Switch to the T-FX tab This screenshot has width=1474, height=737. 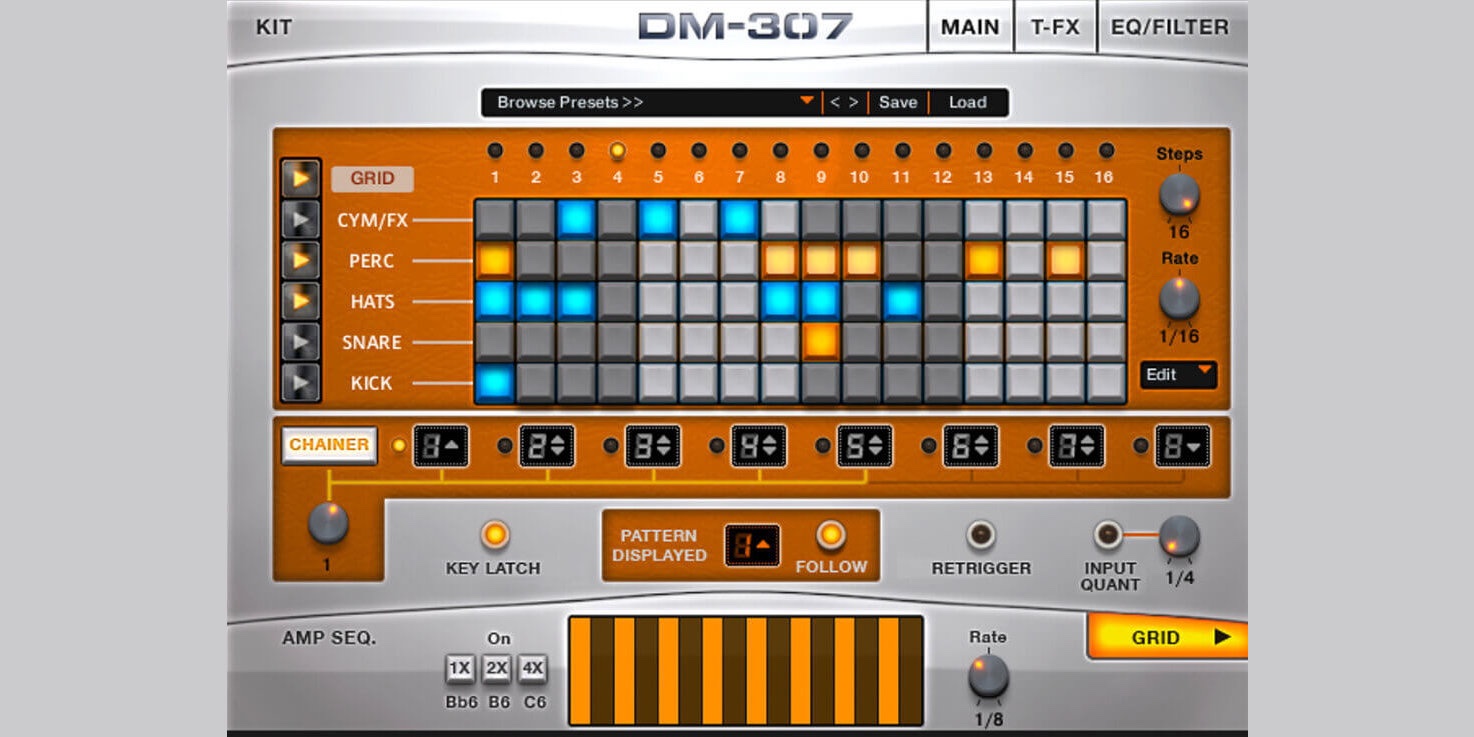pos(1055,27)
